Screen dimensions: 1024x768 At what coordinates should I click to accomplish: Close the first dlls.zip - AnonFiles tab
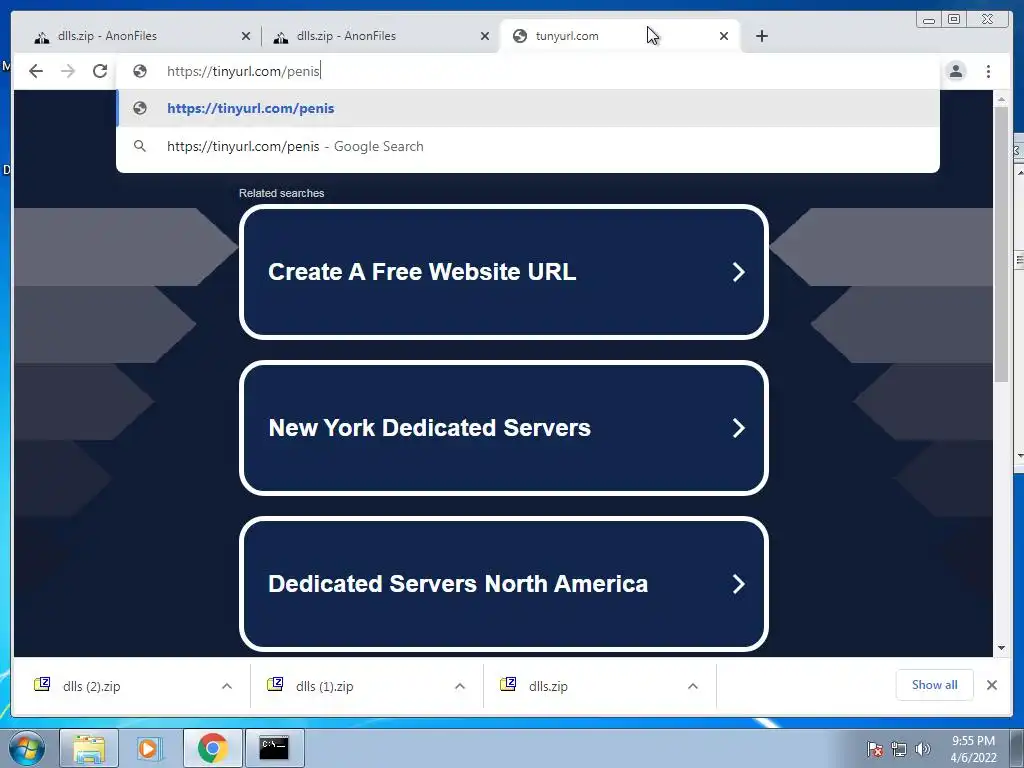pos(246,36)
